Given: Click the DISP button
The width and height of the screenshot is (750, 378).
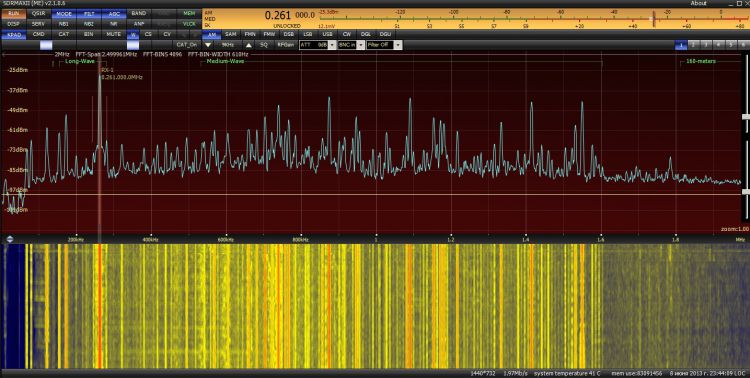Looking at the screenshot, I should 13,23.
